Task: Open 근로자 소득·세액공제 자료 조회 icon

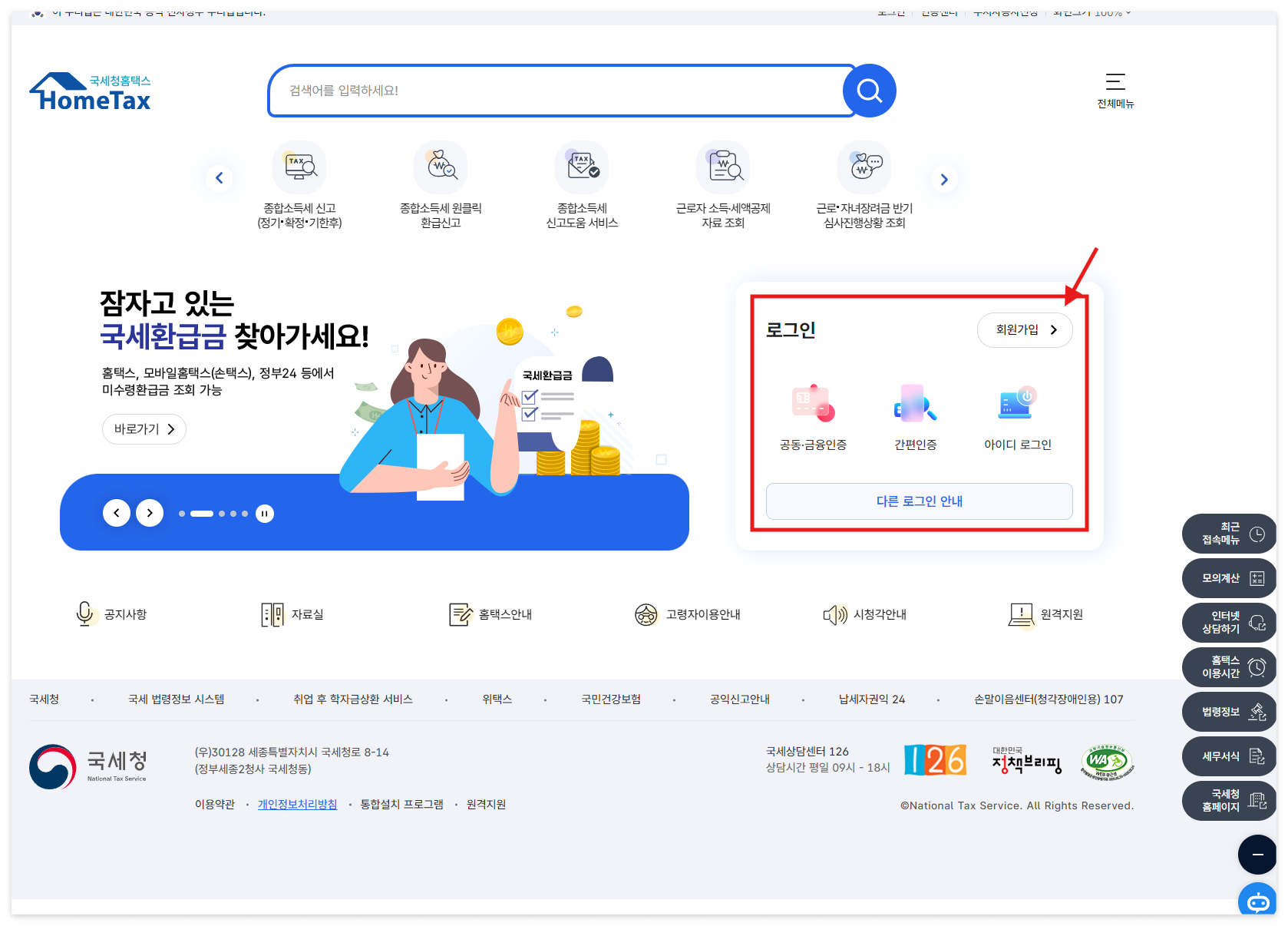Action: tap(723, 167)
